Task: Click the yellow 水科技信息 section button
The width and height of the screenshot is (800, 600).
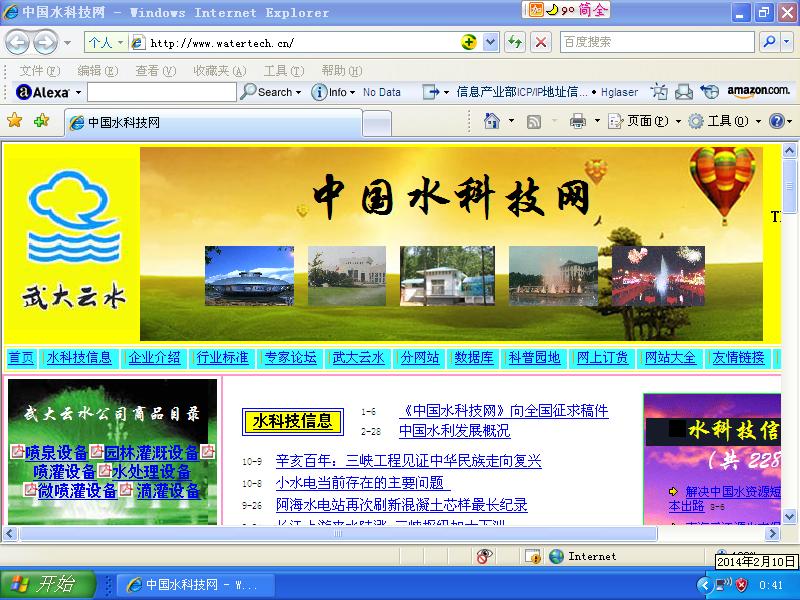Action: coord(293,421)
